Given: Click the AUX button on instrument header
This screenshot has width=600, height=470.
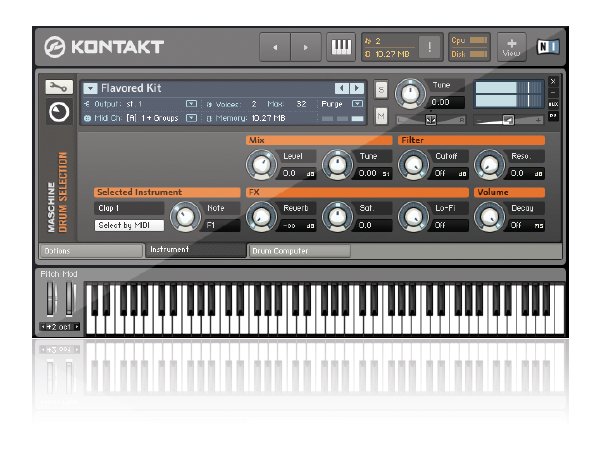Looking at the screenshot, I should [553, 104].
